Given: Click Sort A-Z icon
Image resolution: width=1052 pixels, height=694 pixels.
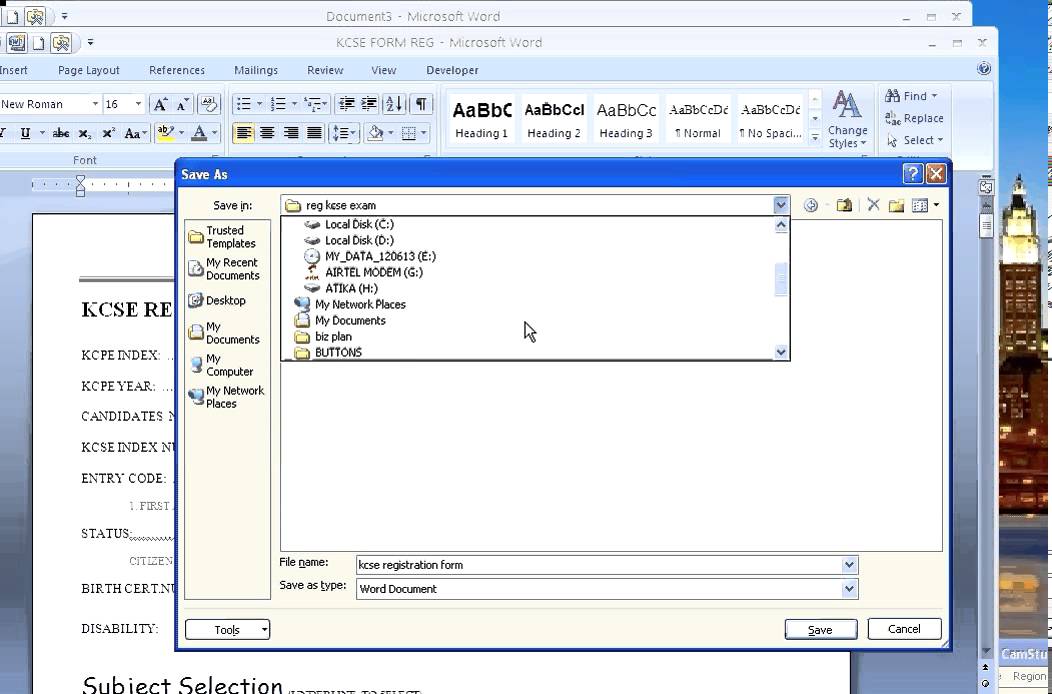Looking at the screenshot, I should pyautogui.click(x=394, y=104).
